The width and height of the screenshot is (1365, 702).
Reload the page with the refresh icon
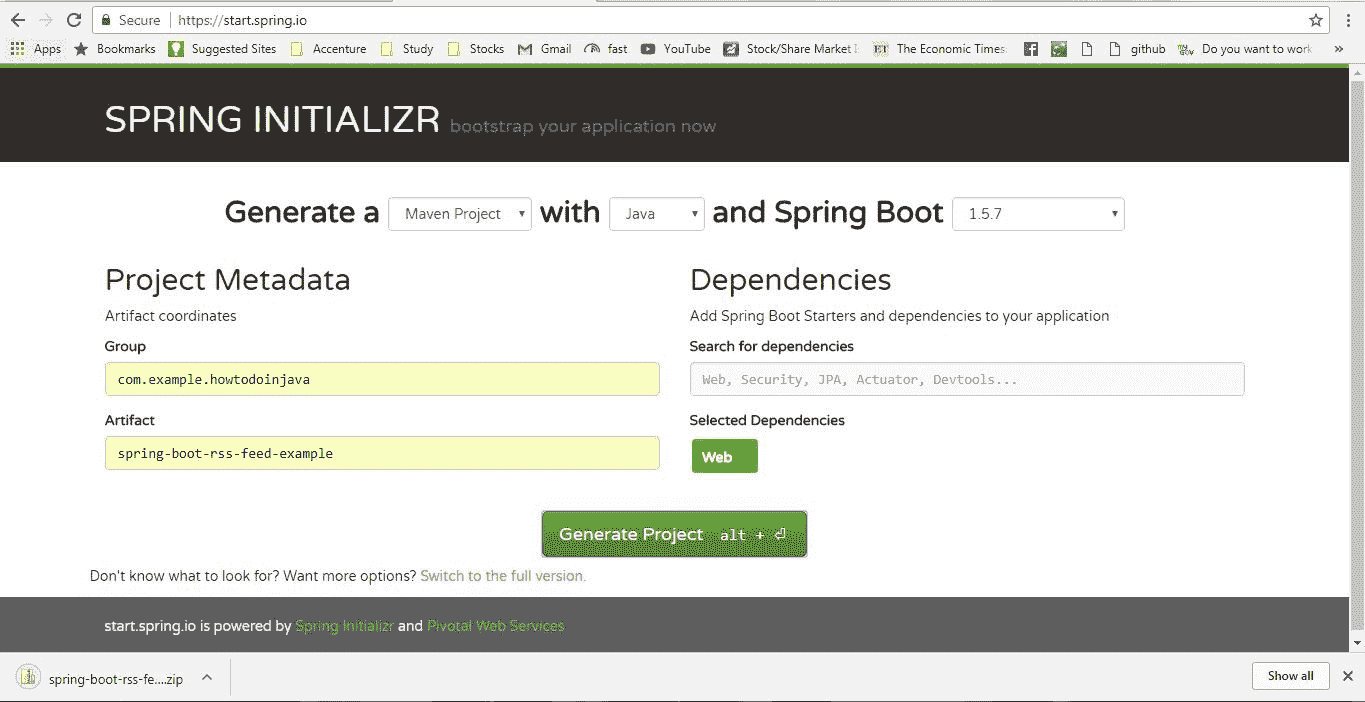click(73, 20)
